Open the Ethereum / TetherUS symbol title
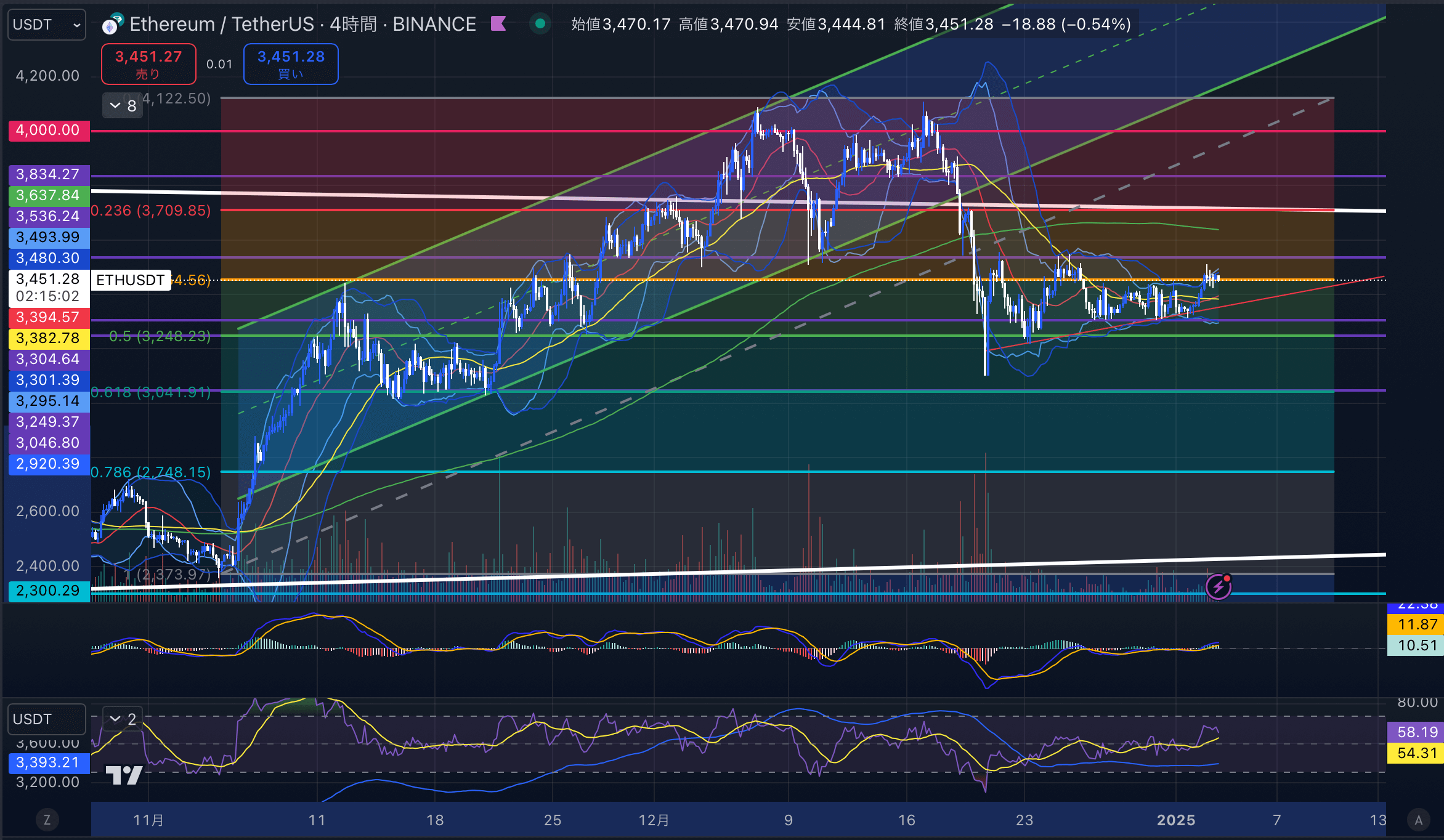 pyautogui.click(x=302, y=24)
